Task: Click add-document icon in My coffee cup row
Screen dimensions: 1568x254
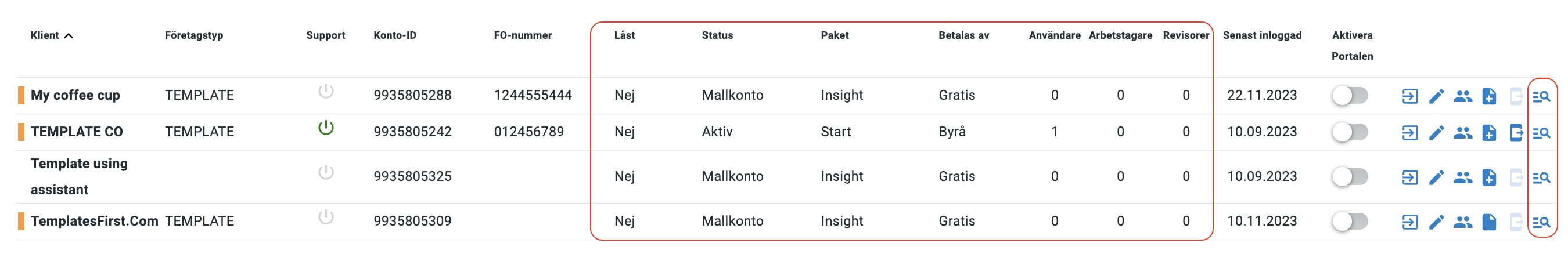Action: 1489,96
